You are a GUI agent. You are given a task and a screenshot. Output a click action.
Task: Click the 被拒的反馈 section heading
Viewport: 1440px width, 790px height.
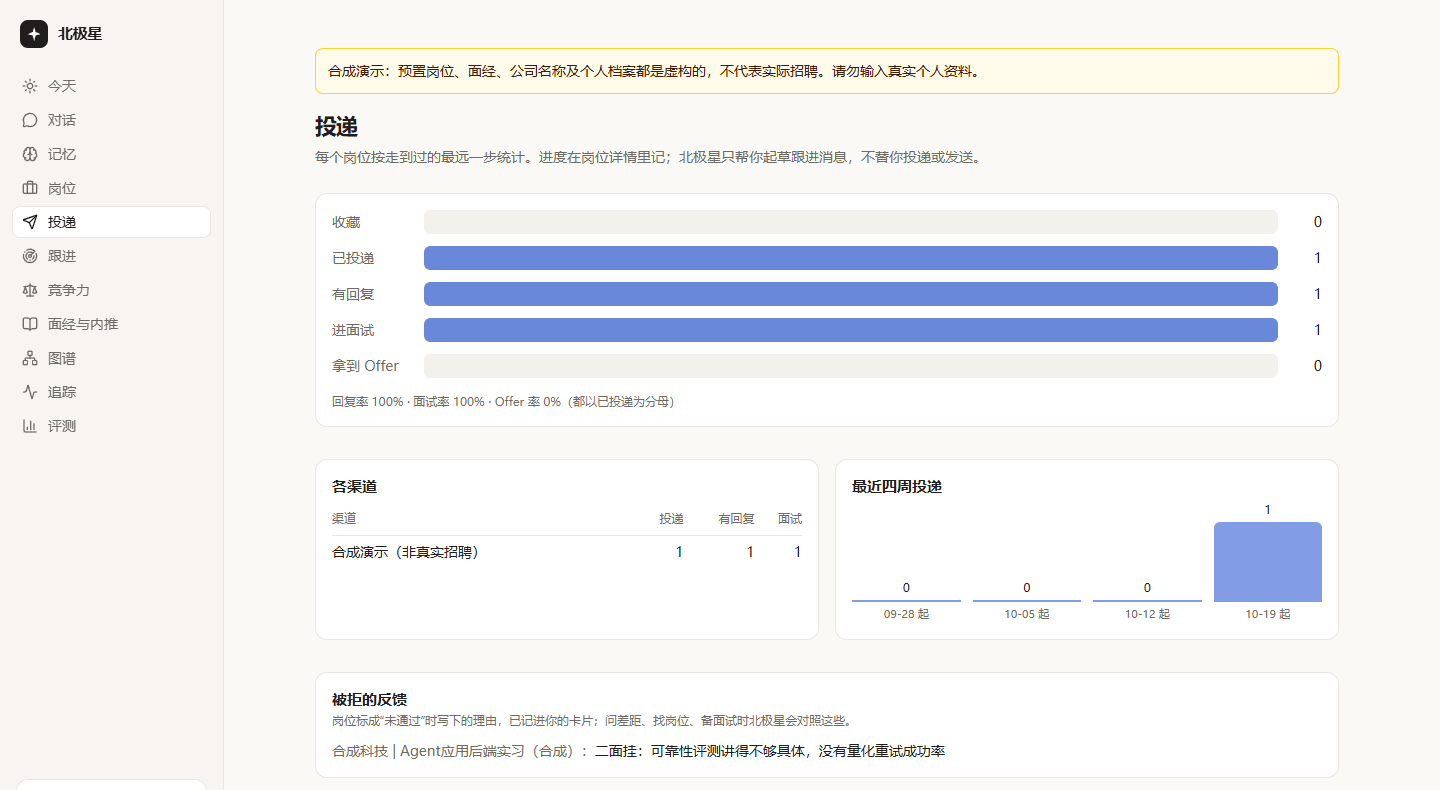coord(369,700)
